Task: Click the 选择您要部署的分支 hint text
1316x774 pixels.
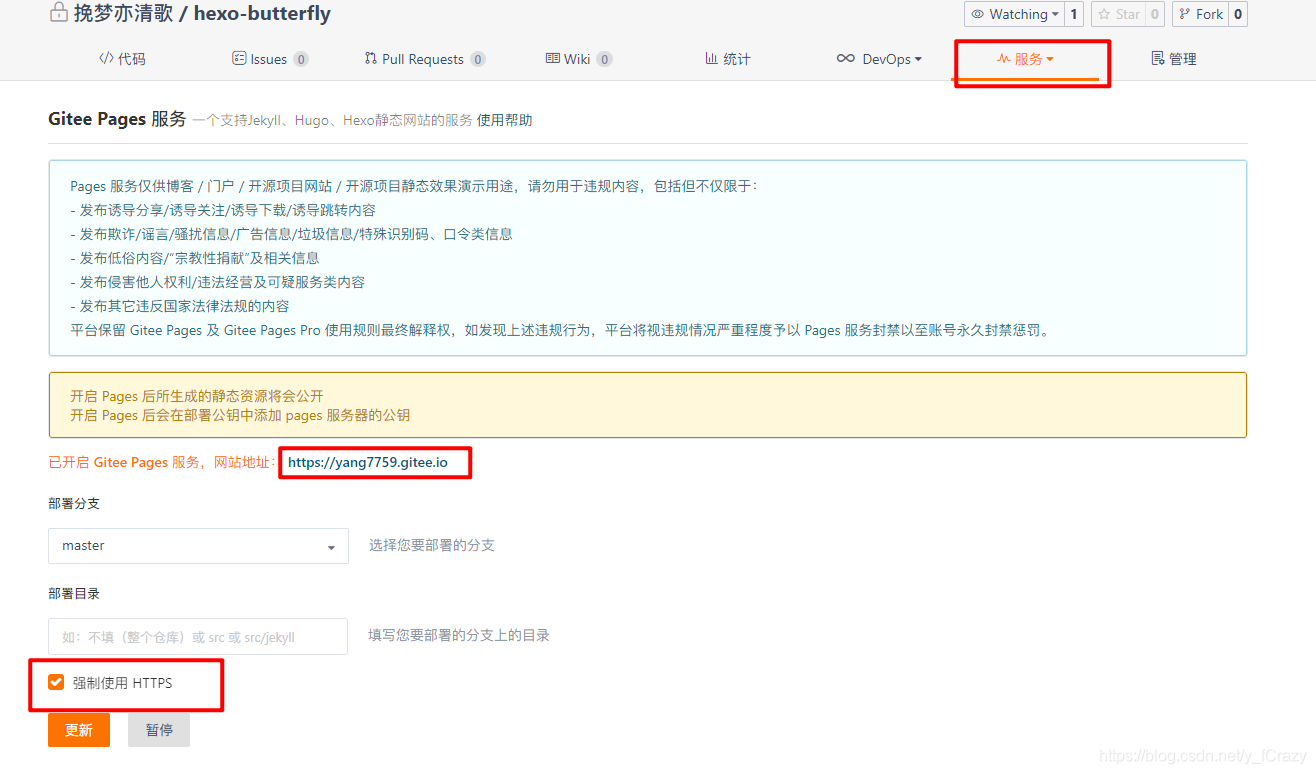Action: point(432,545)
